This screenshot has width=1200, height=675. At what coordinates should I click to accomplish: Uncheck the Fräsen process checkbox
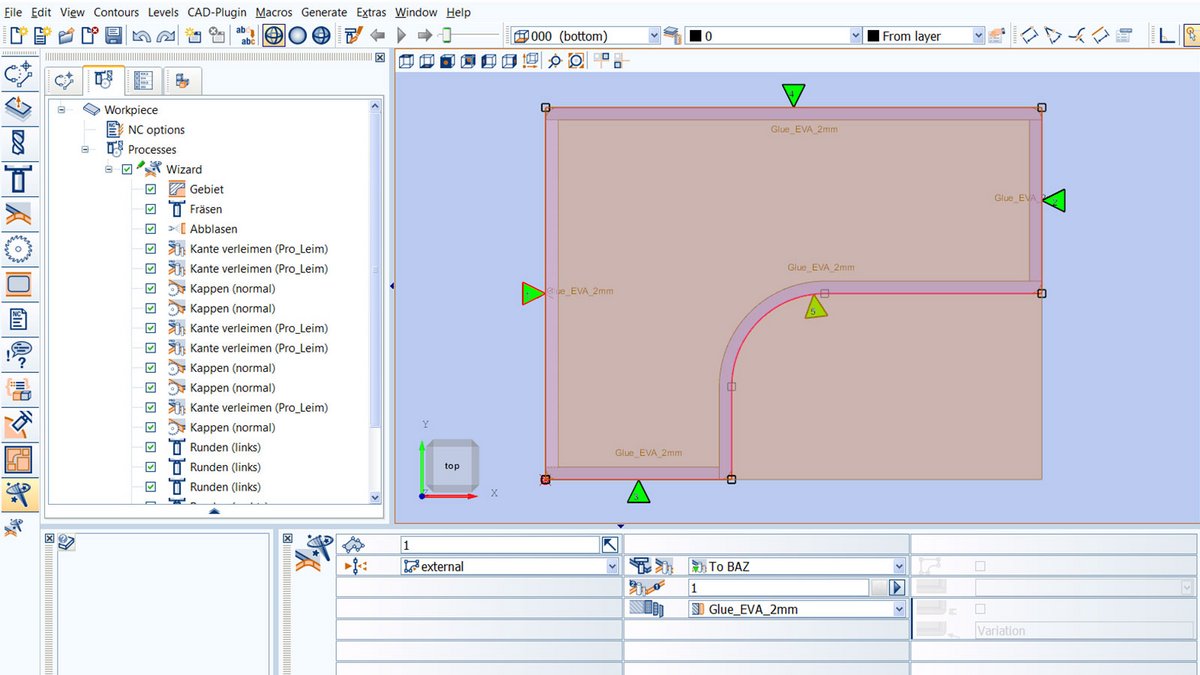pos(150,209)
